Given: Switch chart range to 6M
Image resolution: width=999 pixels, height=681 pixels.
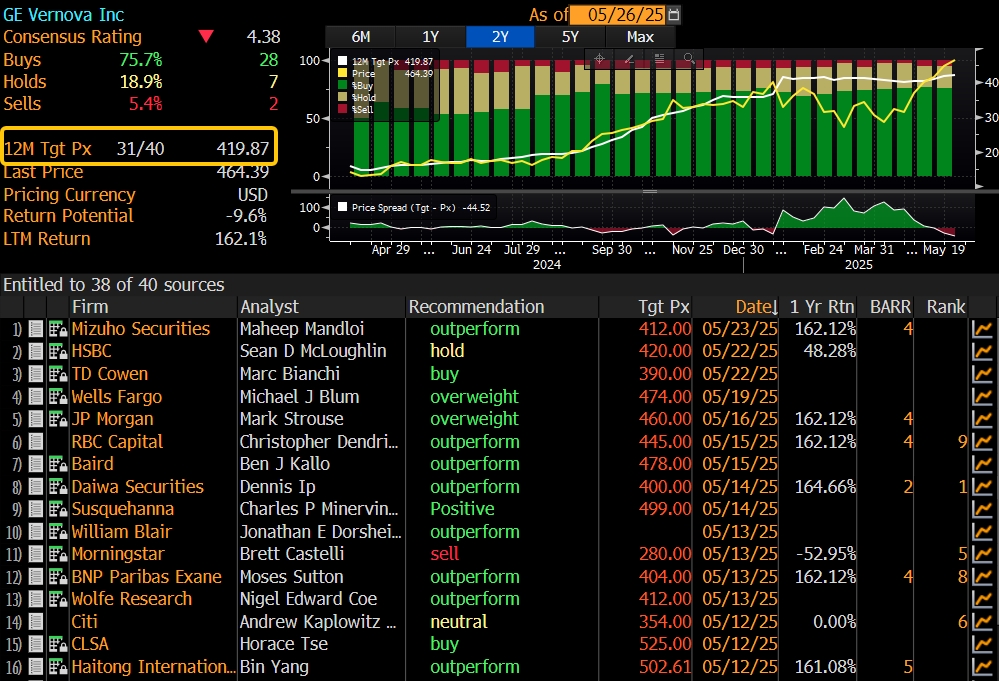Looking at the screenshot, I should click(x=361, y=37).
